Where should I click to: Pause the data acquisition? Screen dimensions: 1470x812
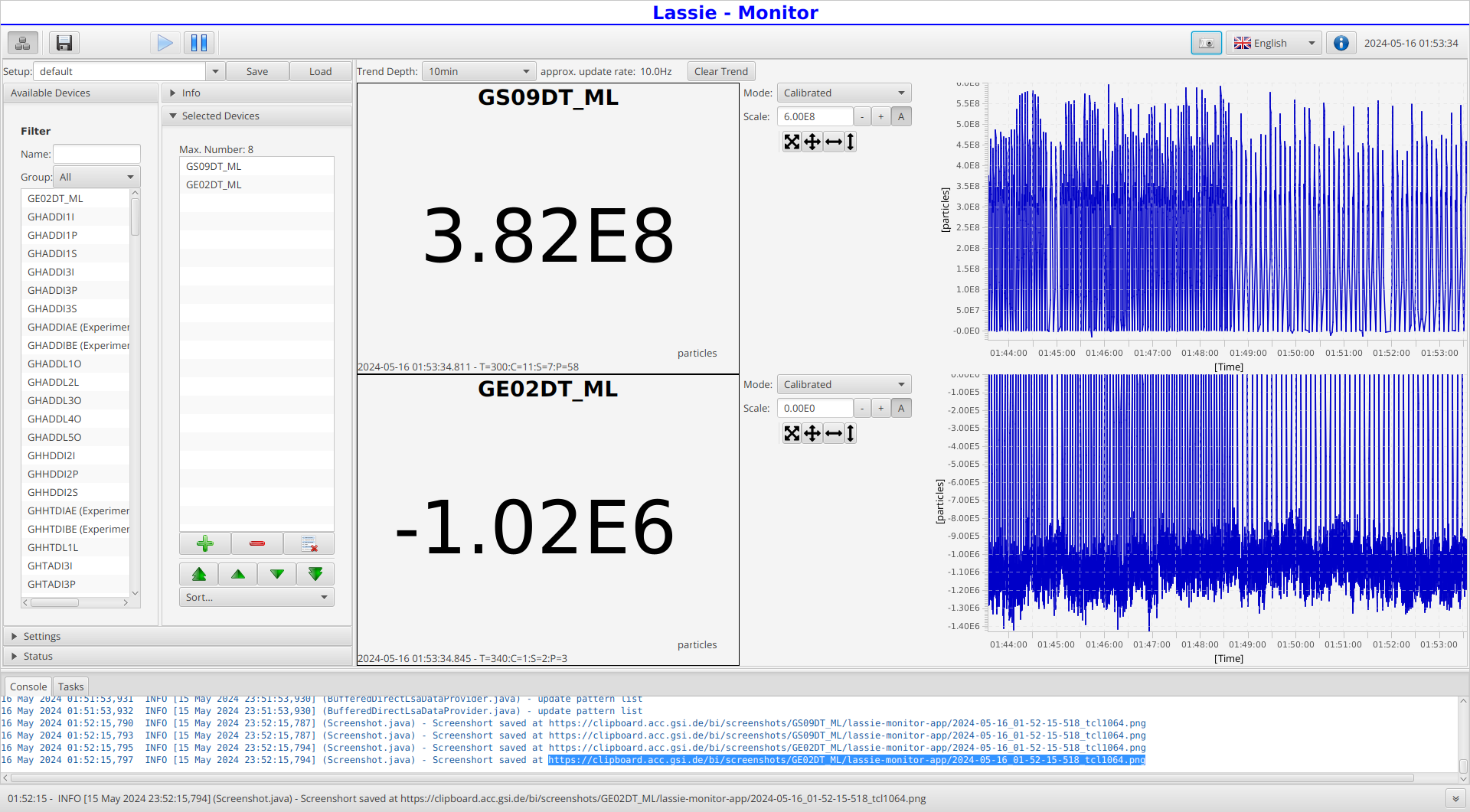[x=199, y=43]
